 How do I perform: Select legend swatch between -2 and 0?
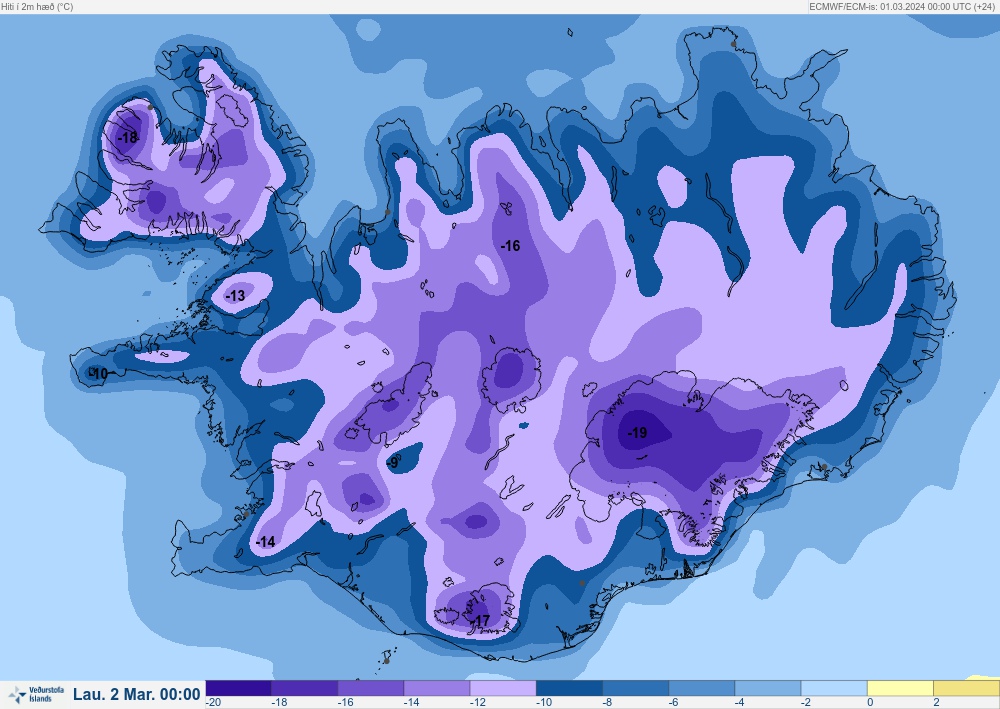click(x=835, y=688)
